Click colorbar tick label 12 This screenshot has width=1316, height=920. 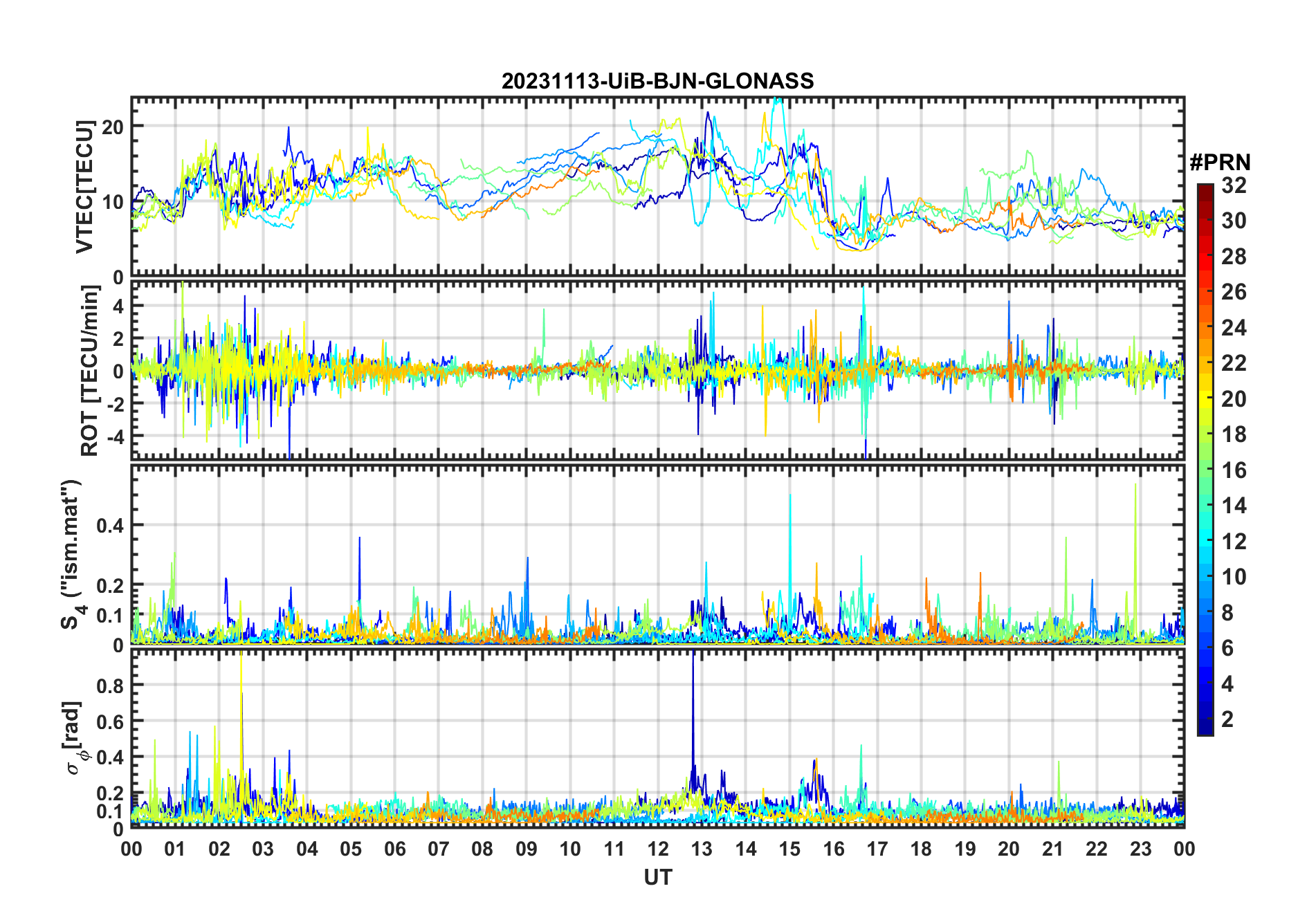point(1234,542)
